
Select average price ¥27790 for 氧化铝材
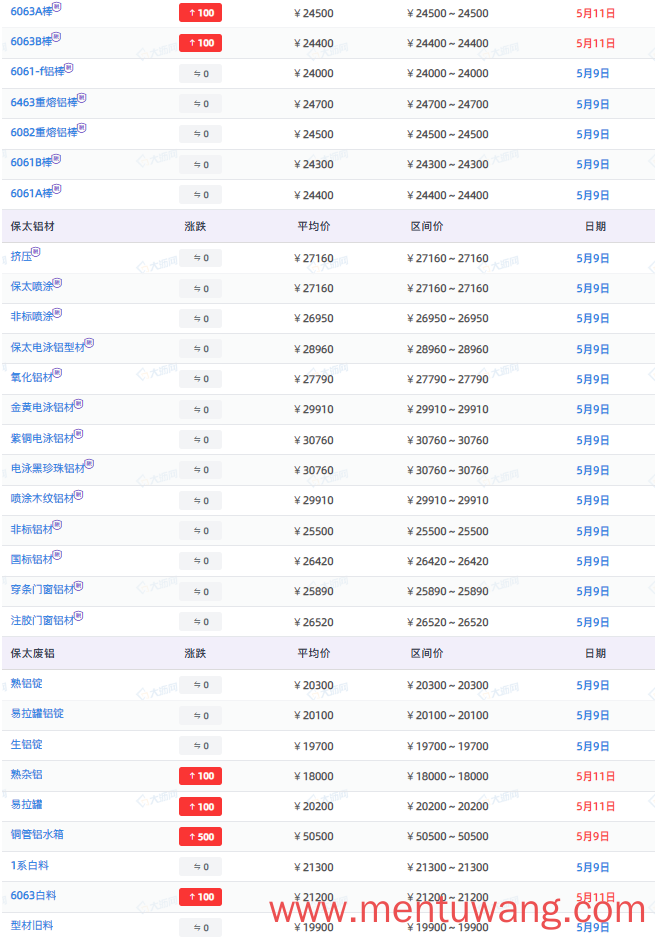tap(314, 379)
